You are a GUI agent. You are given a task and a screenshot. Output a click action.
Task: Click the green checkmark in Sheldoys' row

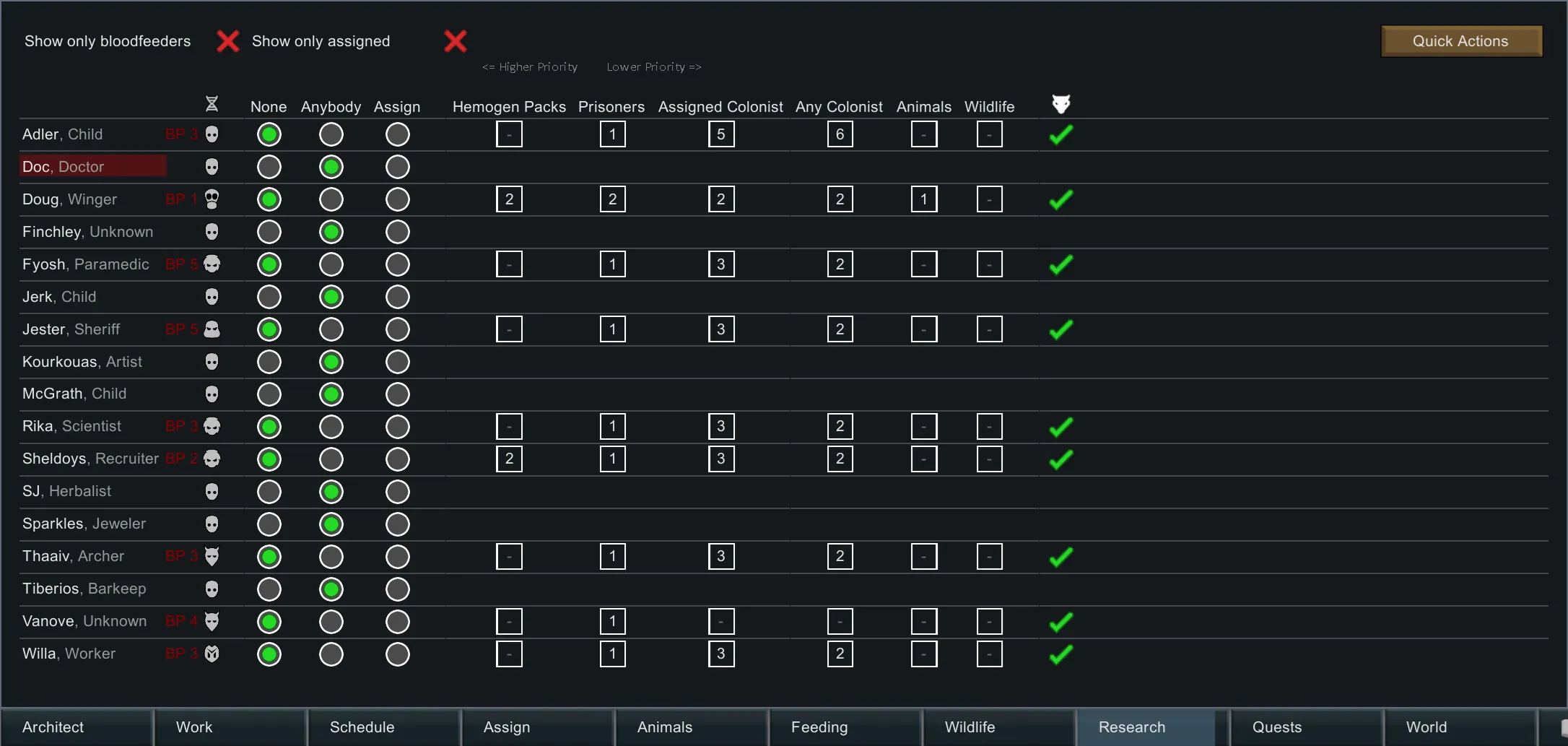coord(1060,459)
